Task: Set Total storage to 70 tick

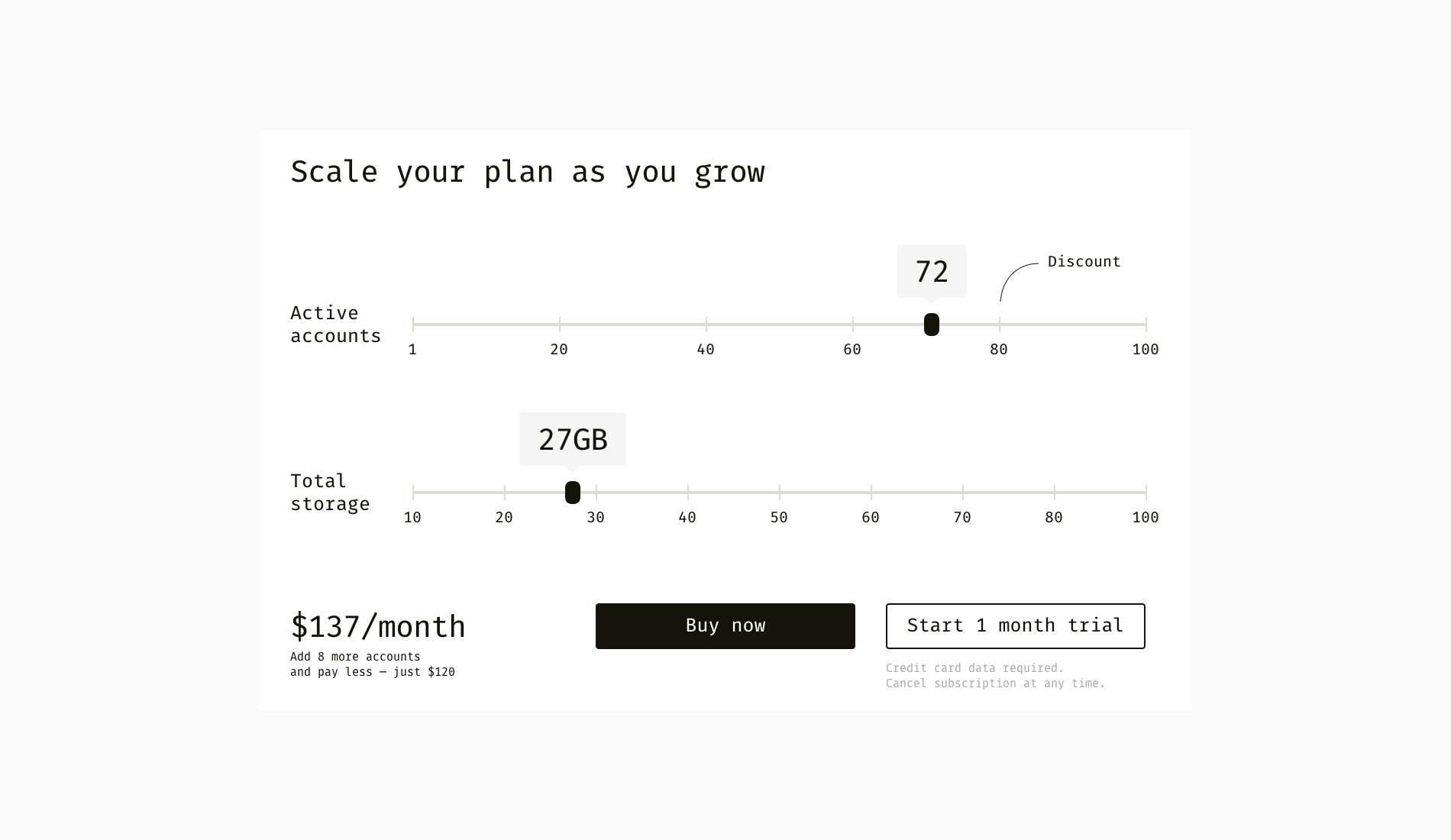Action: click(963, 493)
